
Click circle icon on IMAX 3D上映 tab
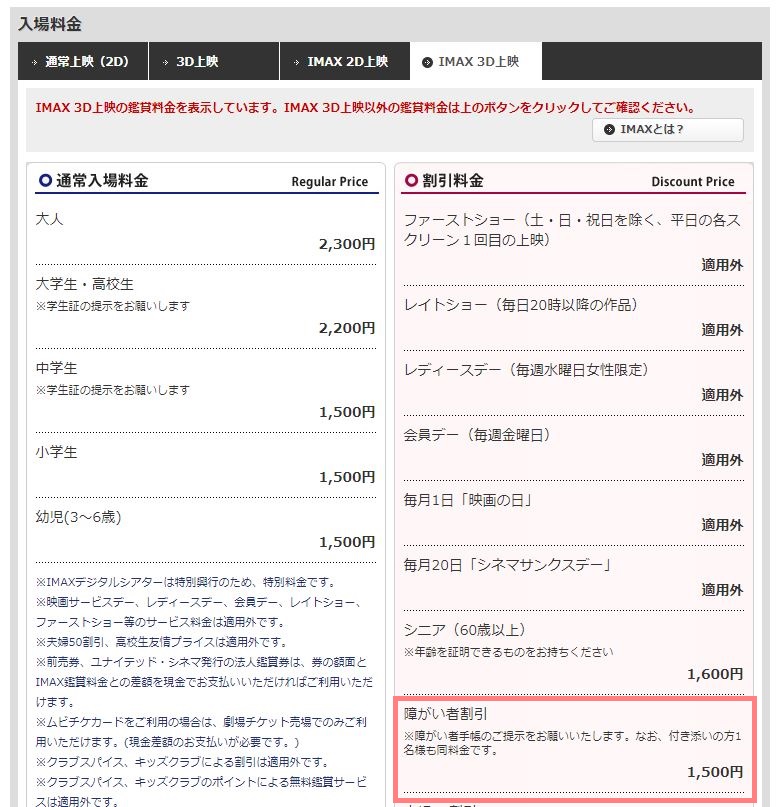click(428, 62)
